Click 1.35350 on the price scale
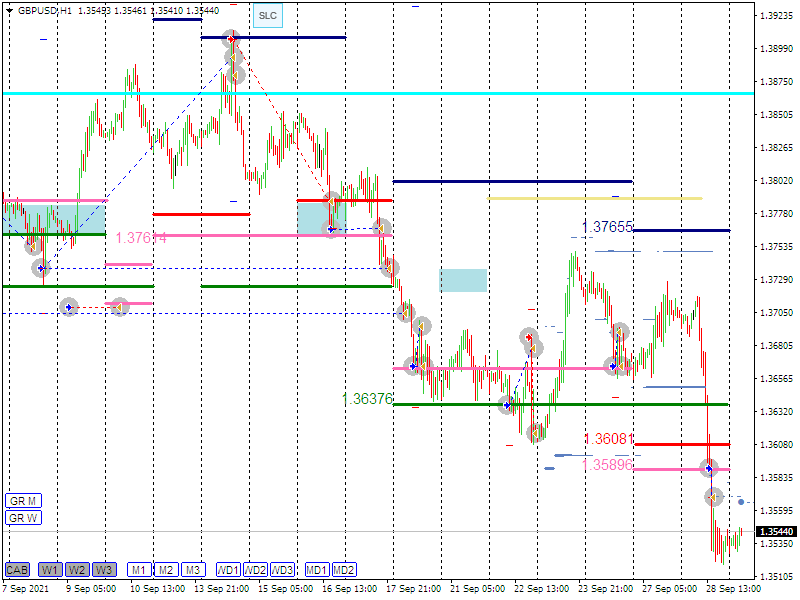 click(777, 544)
